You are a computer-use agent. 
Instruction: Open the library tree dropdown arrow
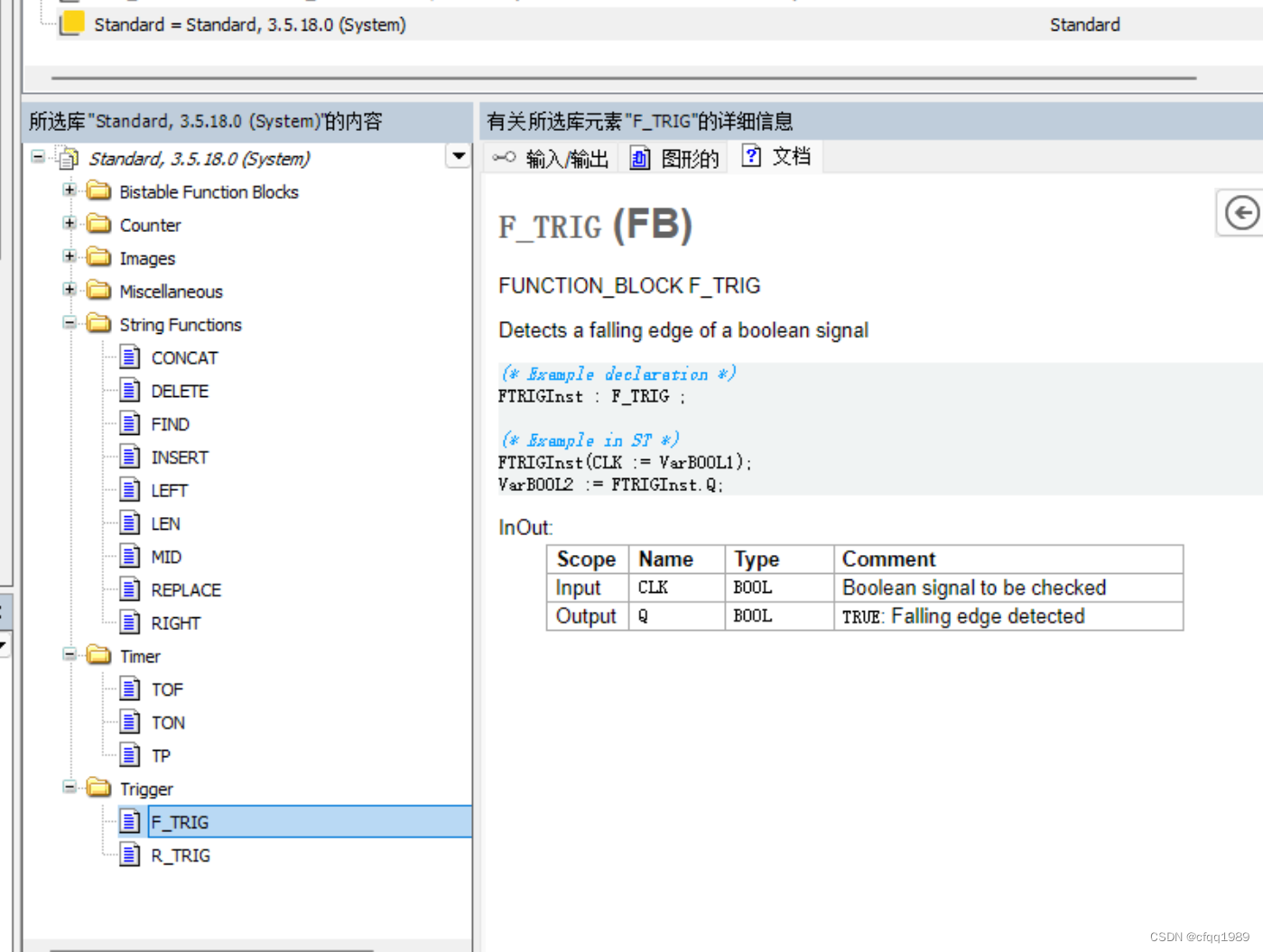(459, 156)
